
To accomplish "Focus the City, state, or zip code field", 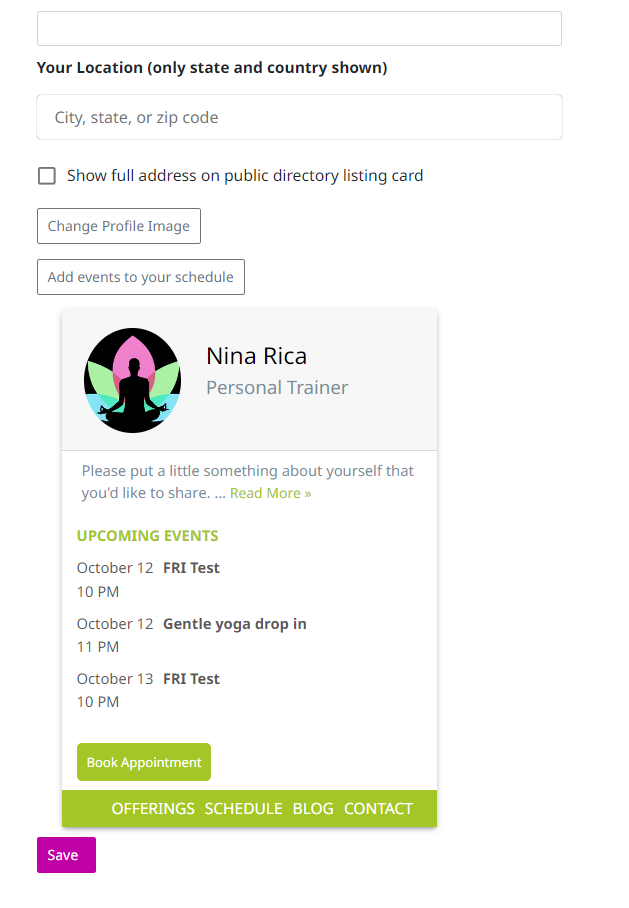I will tap(299, 117).
